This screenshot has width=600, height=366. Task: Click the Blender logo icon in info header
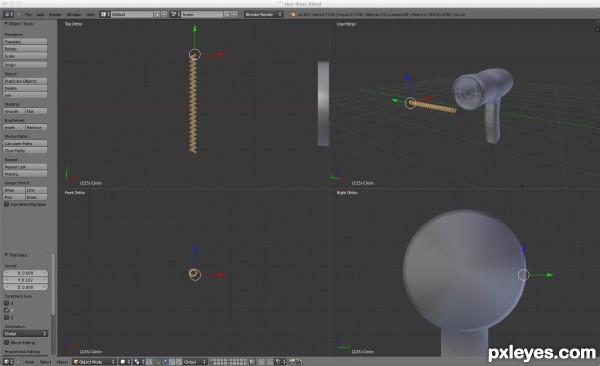pos(293,14)
